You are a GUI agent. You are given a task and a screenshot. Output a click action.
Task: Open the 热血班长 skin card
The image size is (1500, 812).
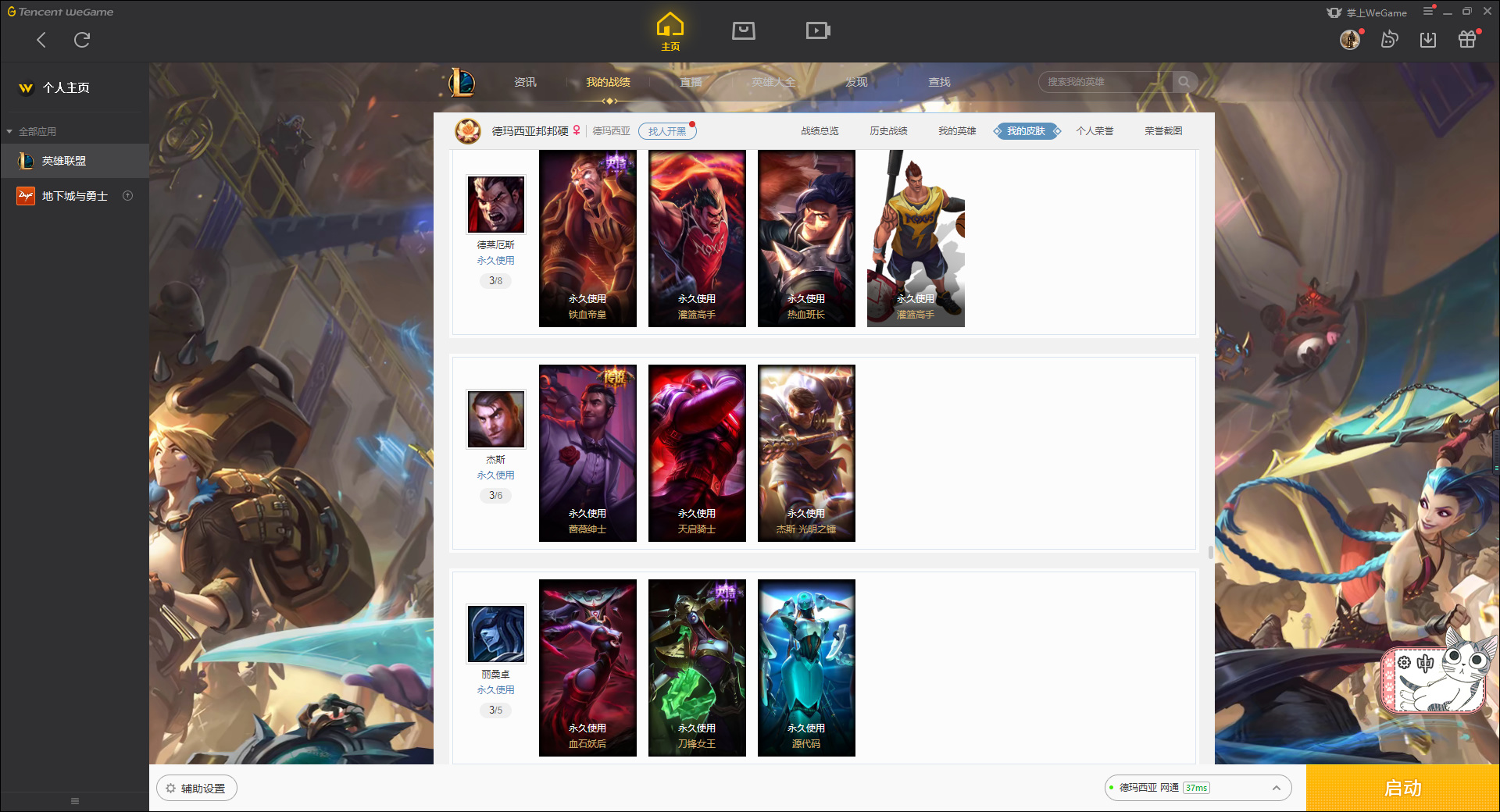click(806, 238)
